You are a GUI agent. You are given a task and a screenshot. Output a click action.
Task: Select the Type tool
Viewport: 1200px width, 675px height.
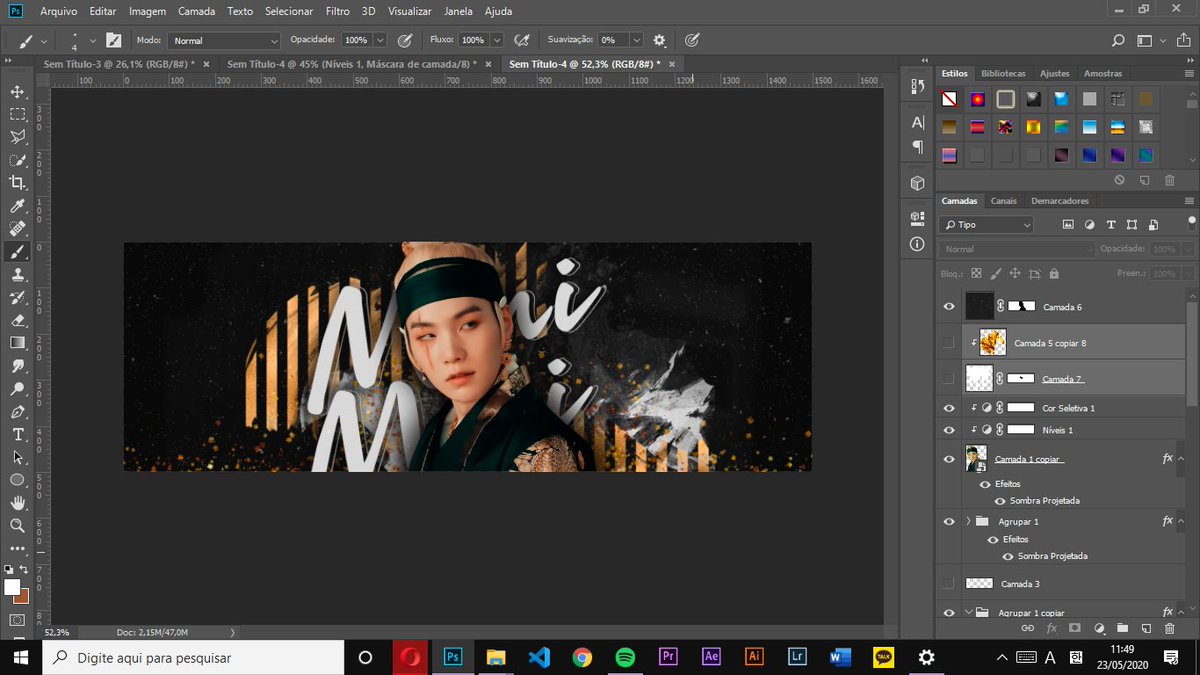click(x=16, y=434)
